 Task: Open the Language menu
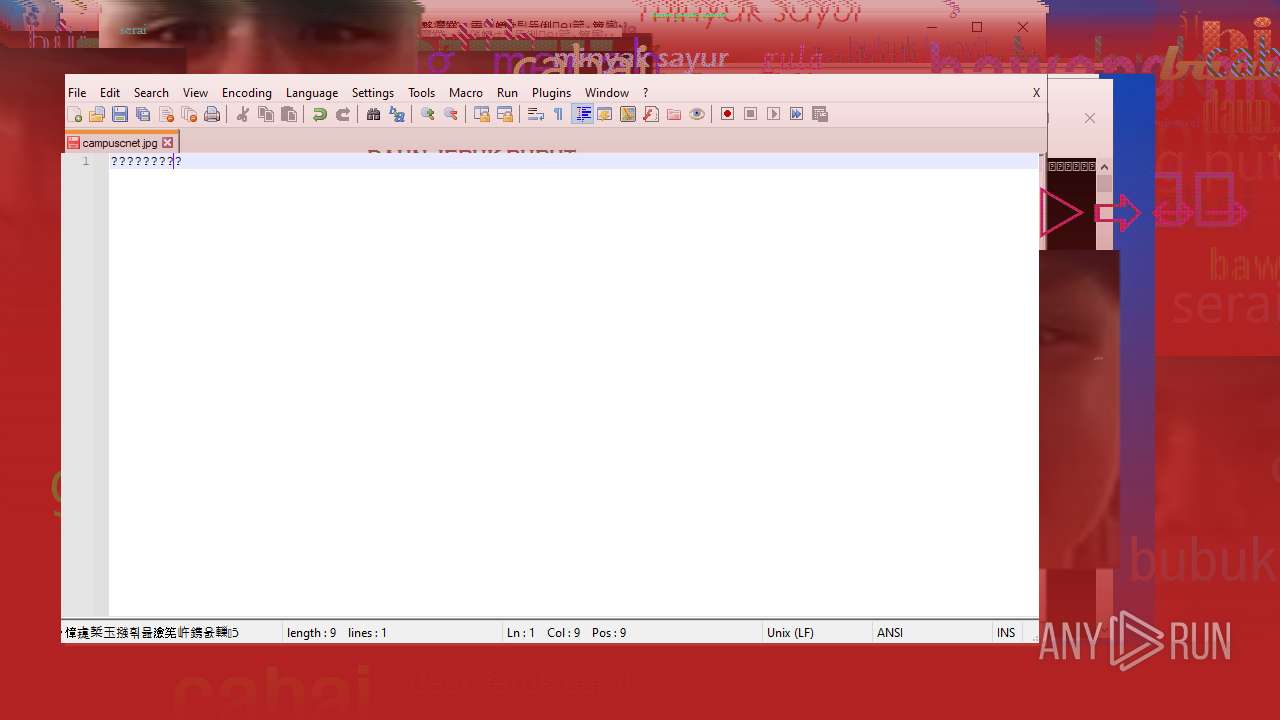click(x=312, y=92)
